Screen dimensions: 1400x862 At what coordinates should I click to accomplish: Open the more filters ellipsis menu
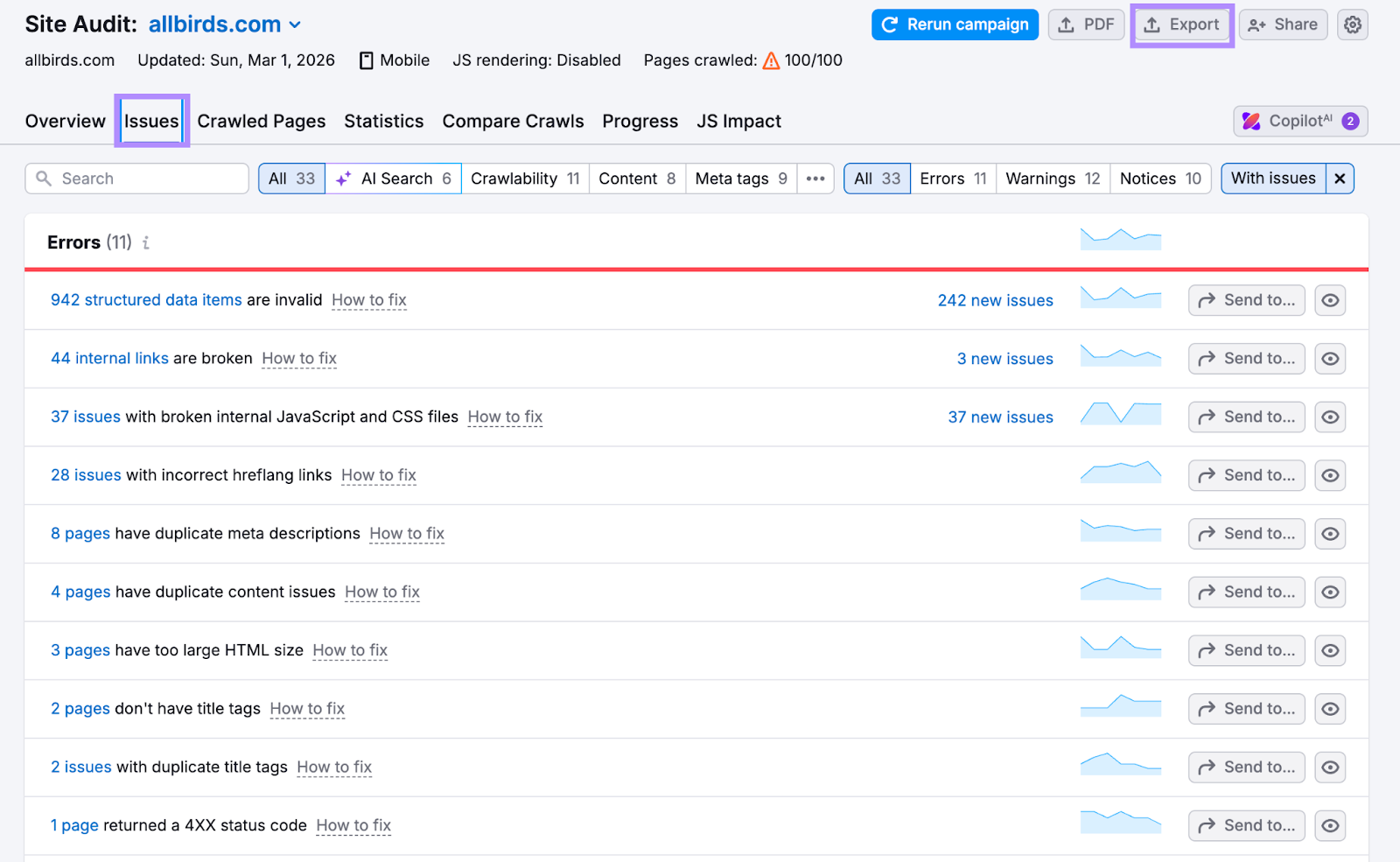815,178
